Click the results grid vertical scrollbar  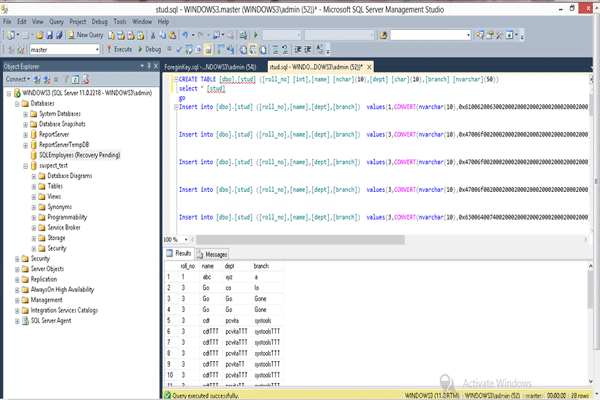592,289
